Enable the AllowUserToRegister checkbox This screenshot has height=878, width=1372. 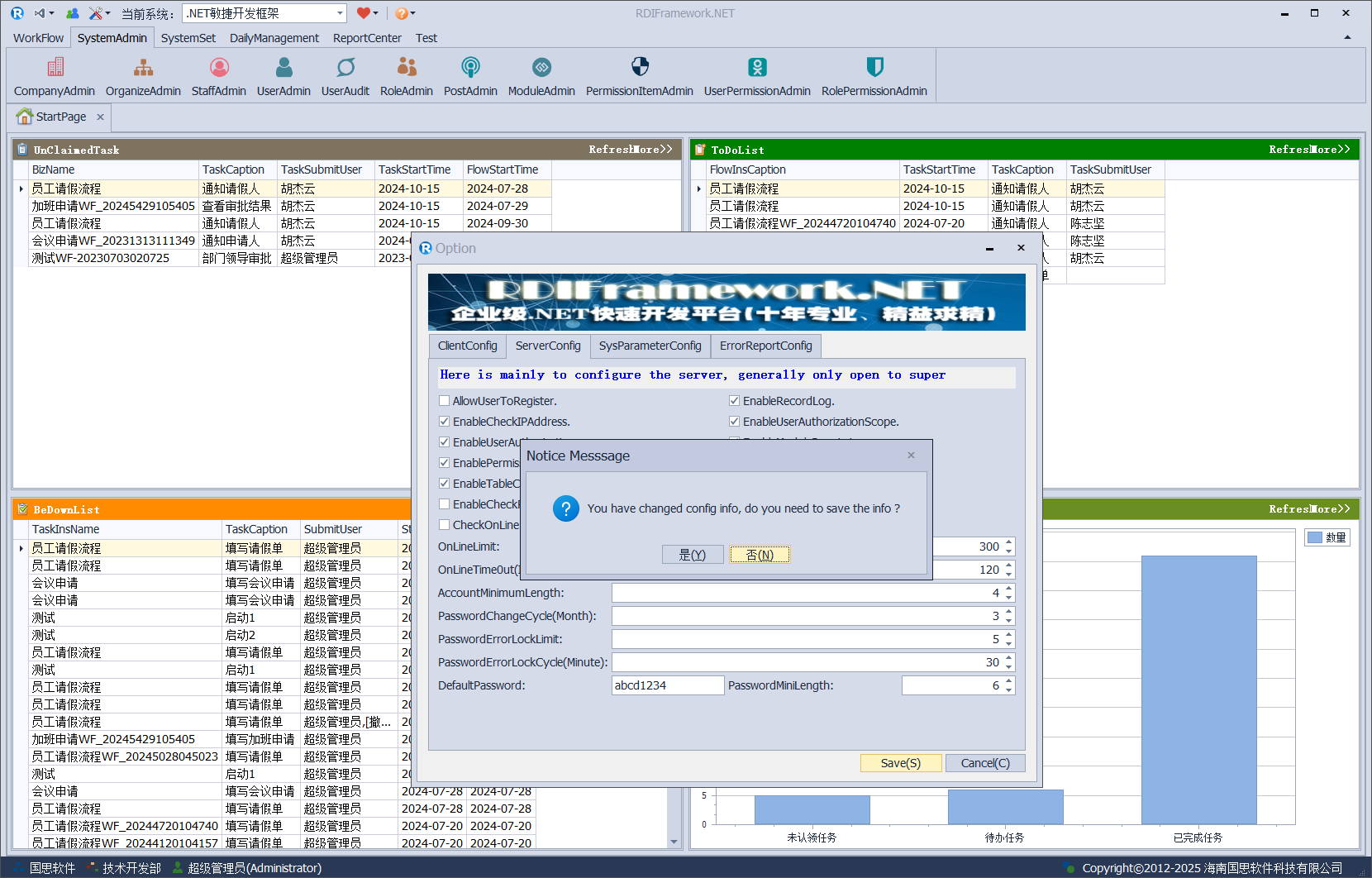point(445,401)
